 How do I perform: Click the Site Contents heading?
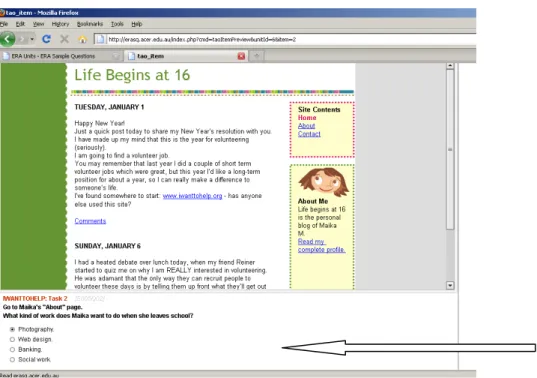point(319,110)
